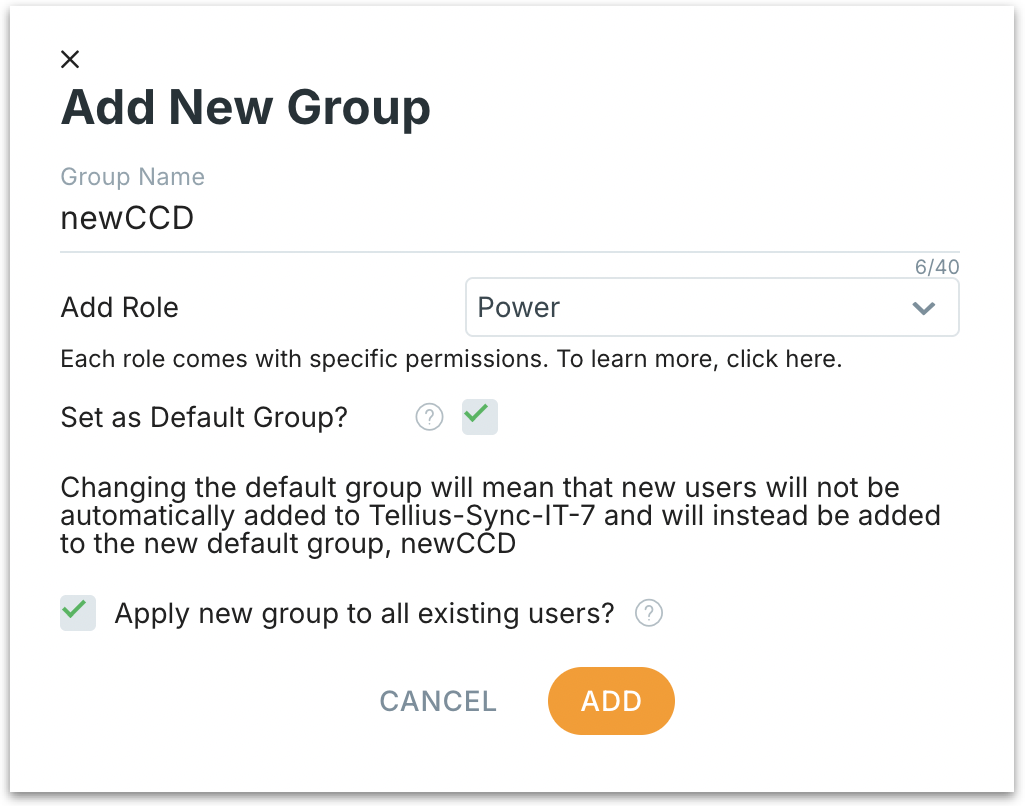Uncheck the Set as Default Group checkbox
This screenshot has height=806, width=1025.
tap(479, 417)
